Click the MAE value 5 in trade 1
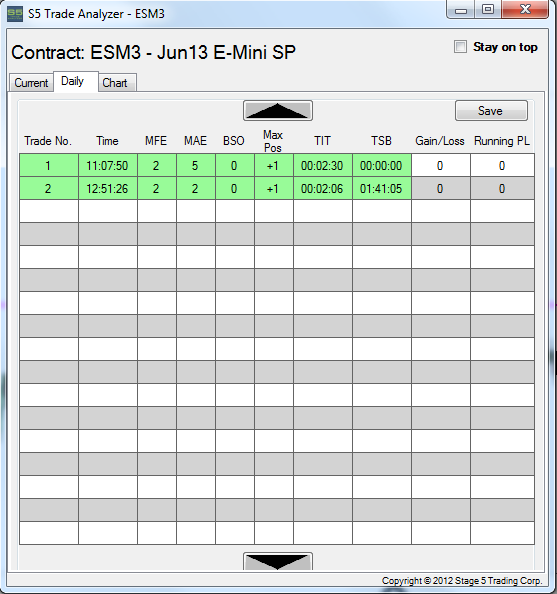This screenshot has width=557, height=594. pyautogui.click(x=196, y=166)
